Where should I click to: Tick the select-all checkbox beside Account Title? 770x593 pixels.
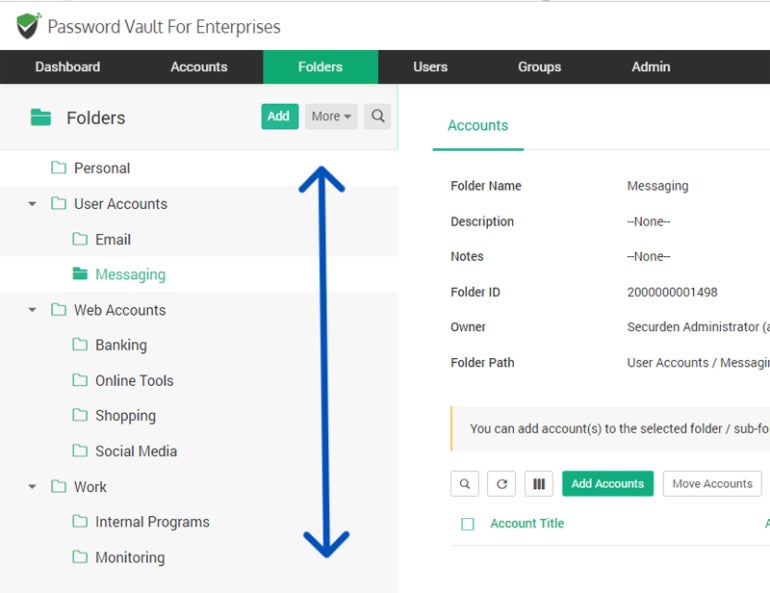(467, 524)
